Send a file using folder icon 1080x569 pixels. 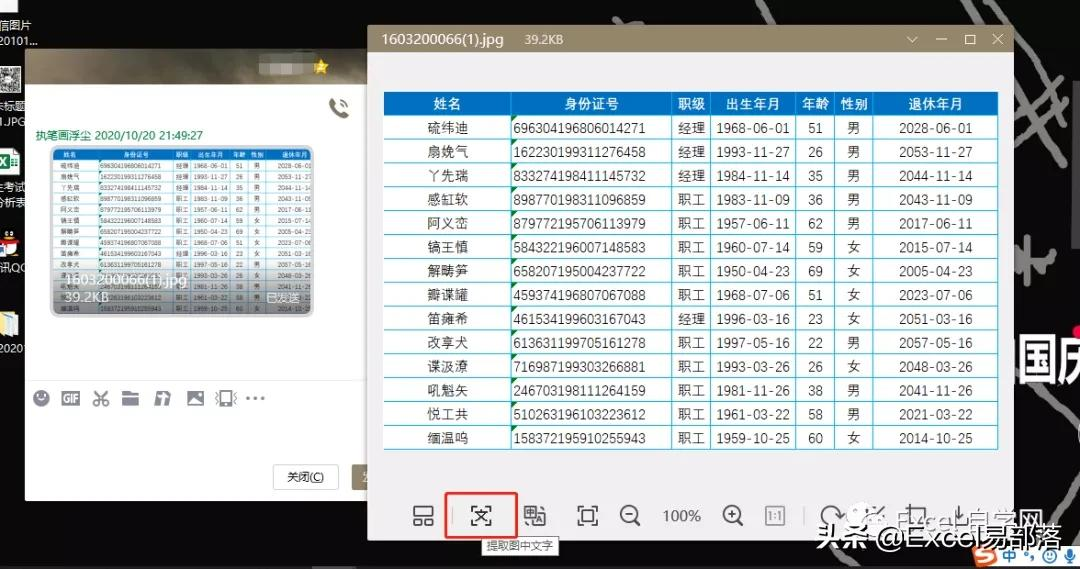tap(130, 398)
